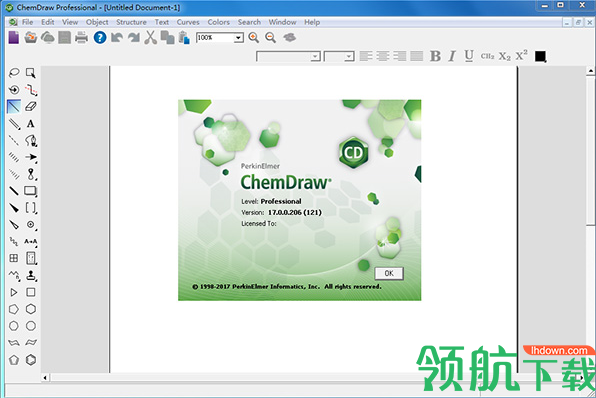The image size is (596, 398).
Task: Open the zoom percentage dropdown
Action: 238,38
